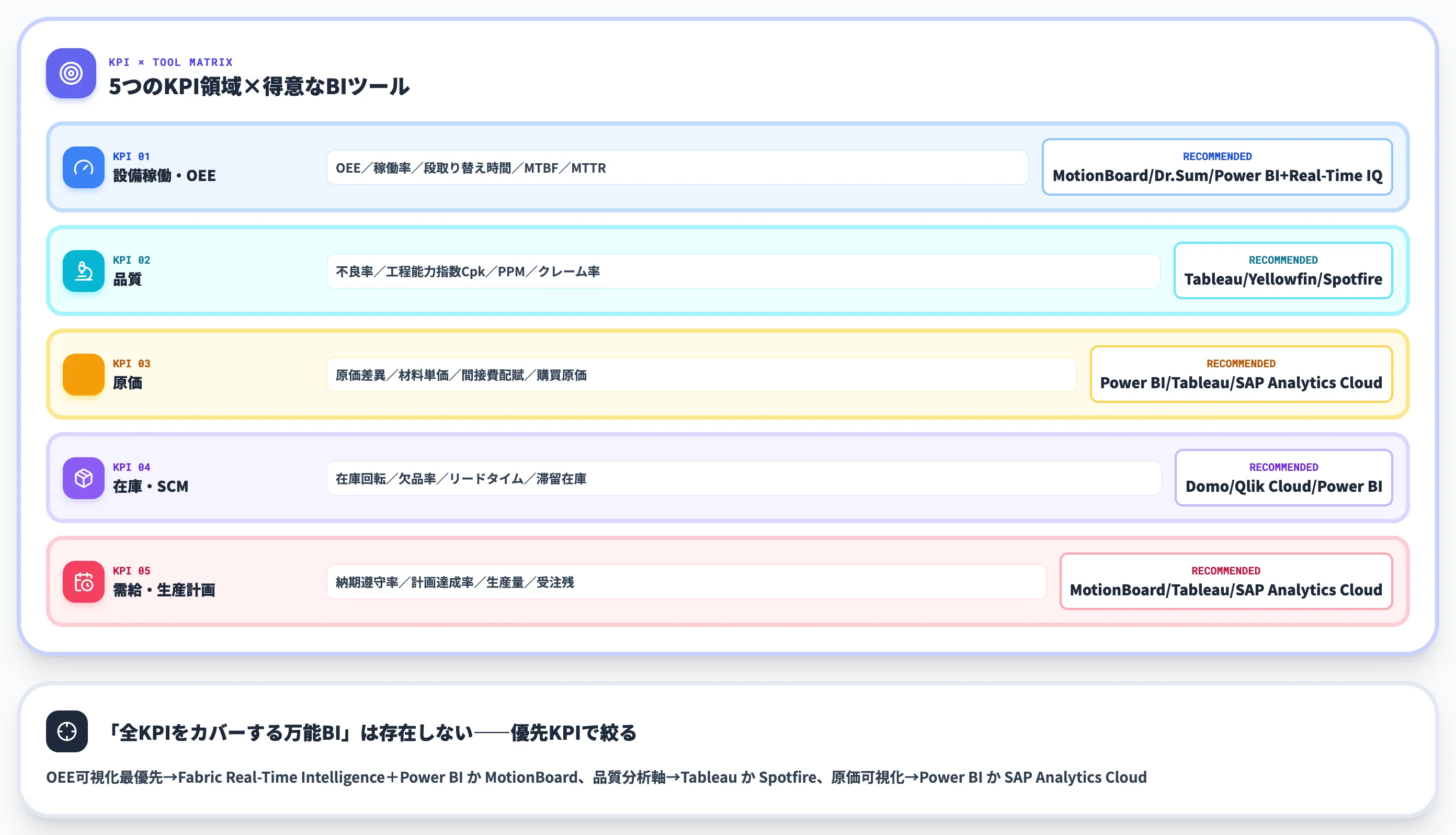This screenshot has width=1456, height=835.
Task: Click the microscope icon for 品質
Action: coord(84,271)
